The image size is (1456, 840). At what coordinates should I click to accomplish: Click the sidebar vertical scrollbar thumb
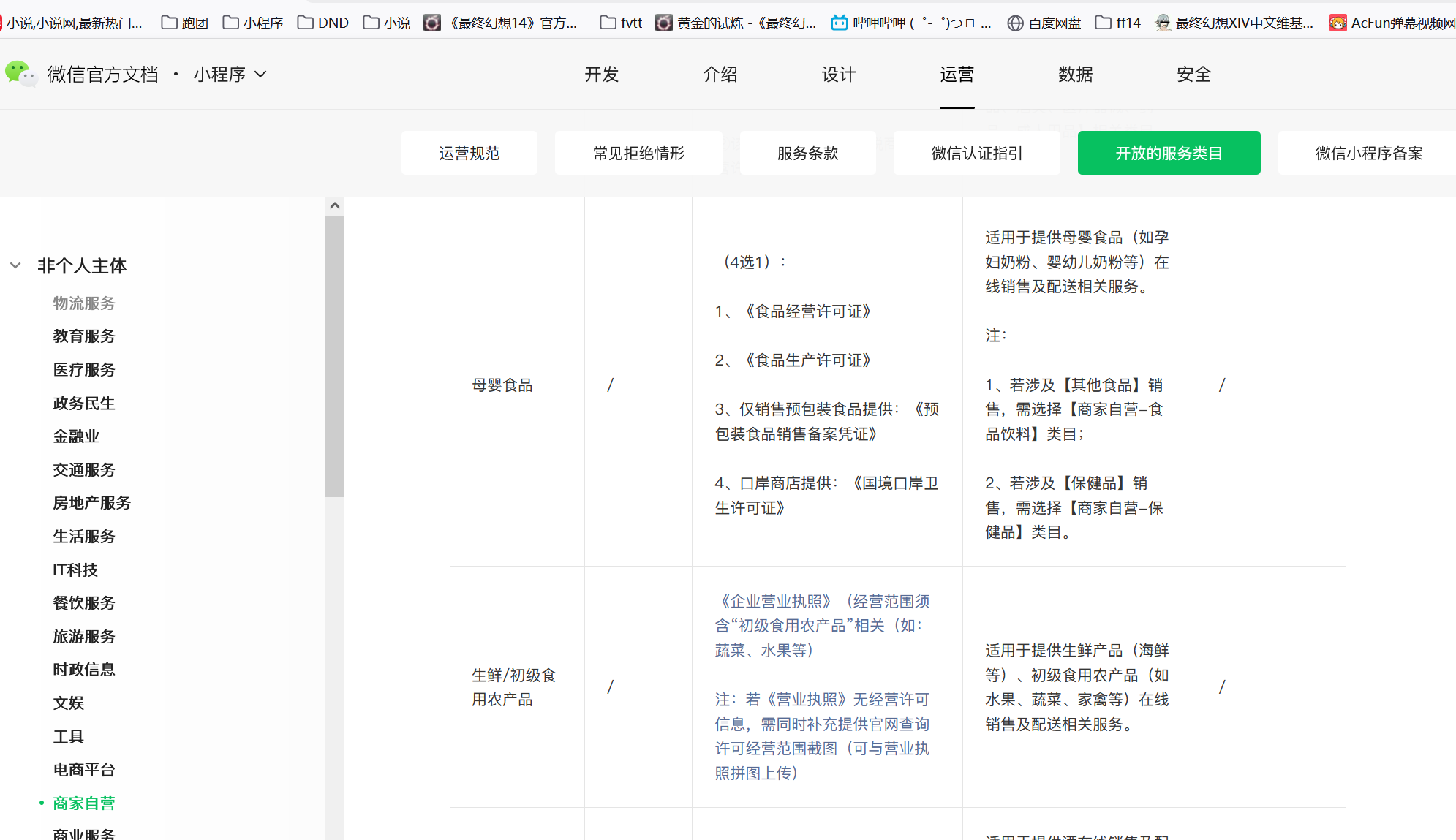[x=335, y=355]
